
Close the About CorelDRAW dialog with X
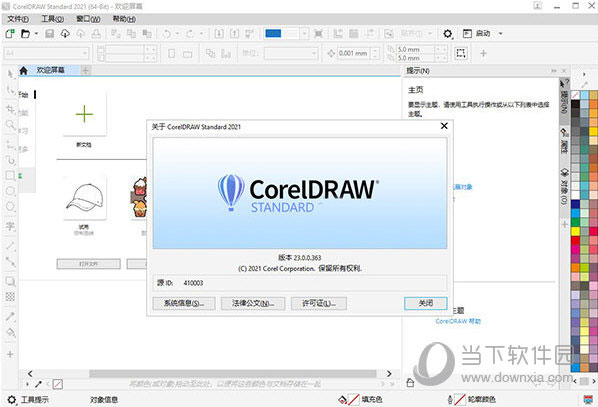click(x=444, y=126)
